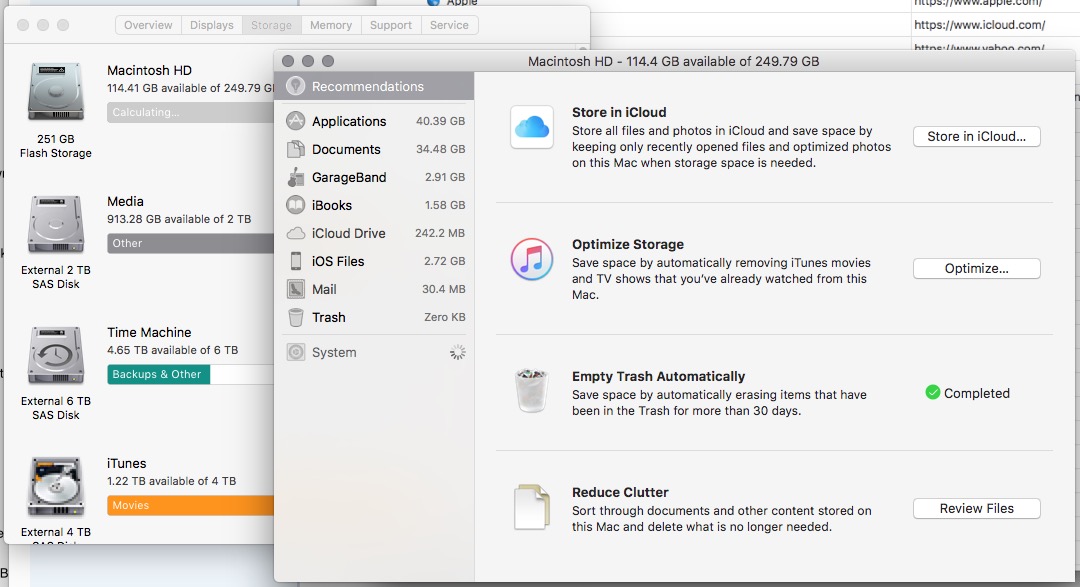
Task: Click the Media drive name
Action: [x=125, y=201]
